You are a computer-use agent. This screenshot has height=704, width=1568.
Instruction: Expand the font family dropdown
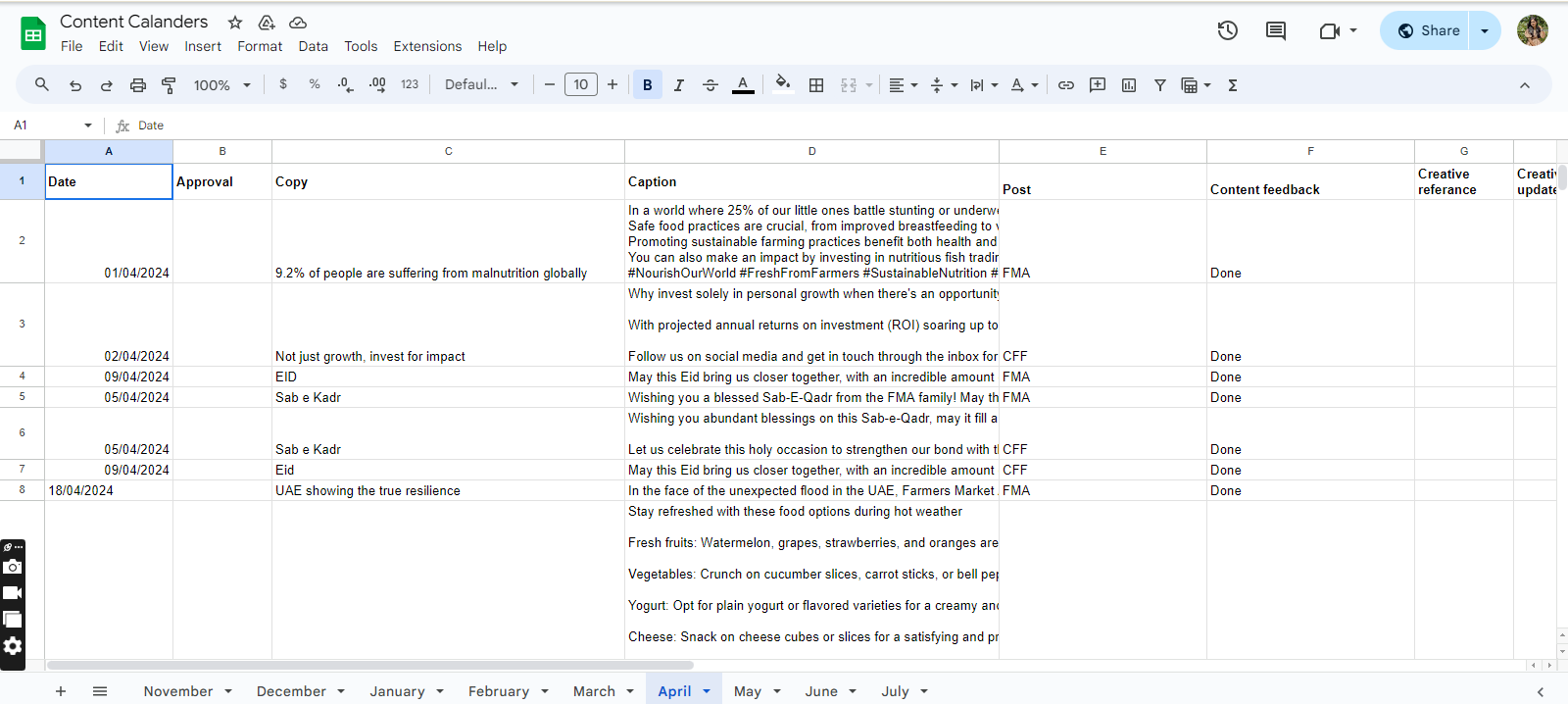pyautogui.click(x=481, y=85)
